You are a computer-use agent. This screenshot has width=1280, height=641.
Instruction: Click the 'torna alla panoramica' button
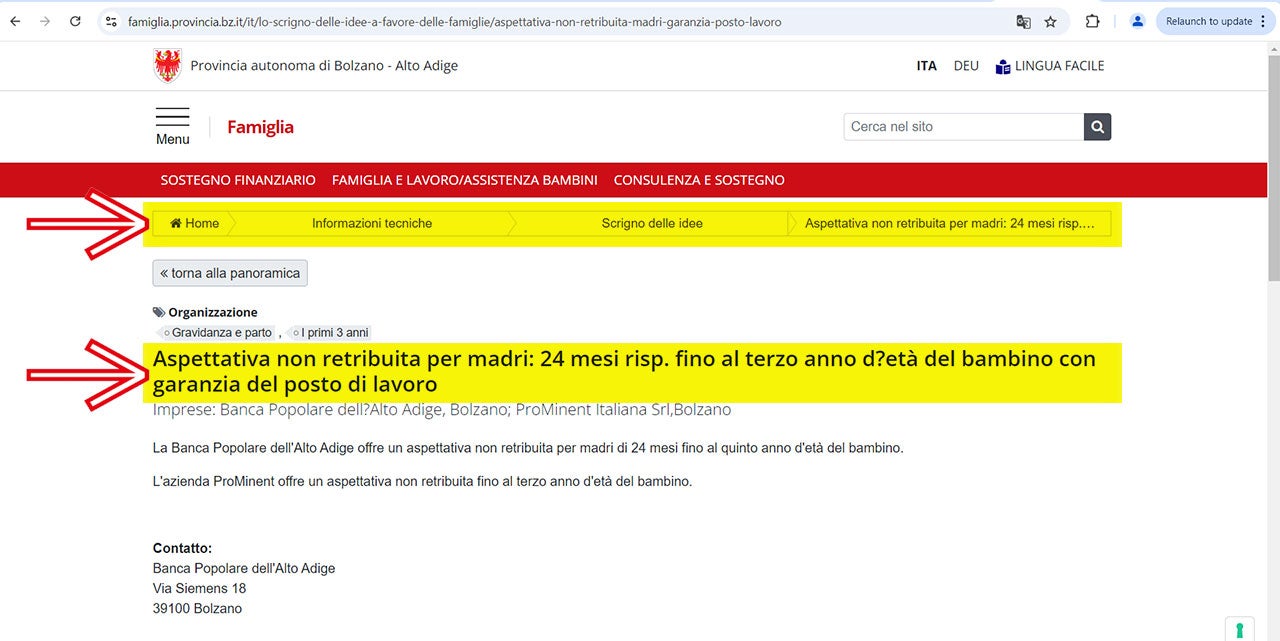click(x=230, y=273)
